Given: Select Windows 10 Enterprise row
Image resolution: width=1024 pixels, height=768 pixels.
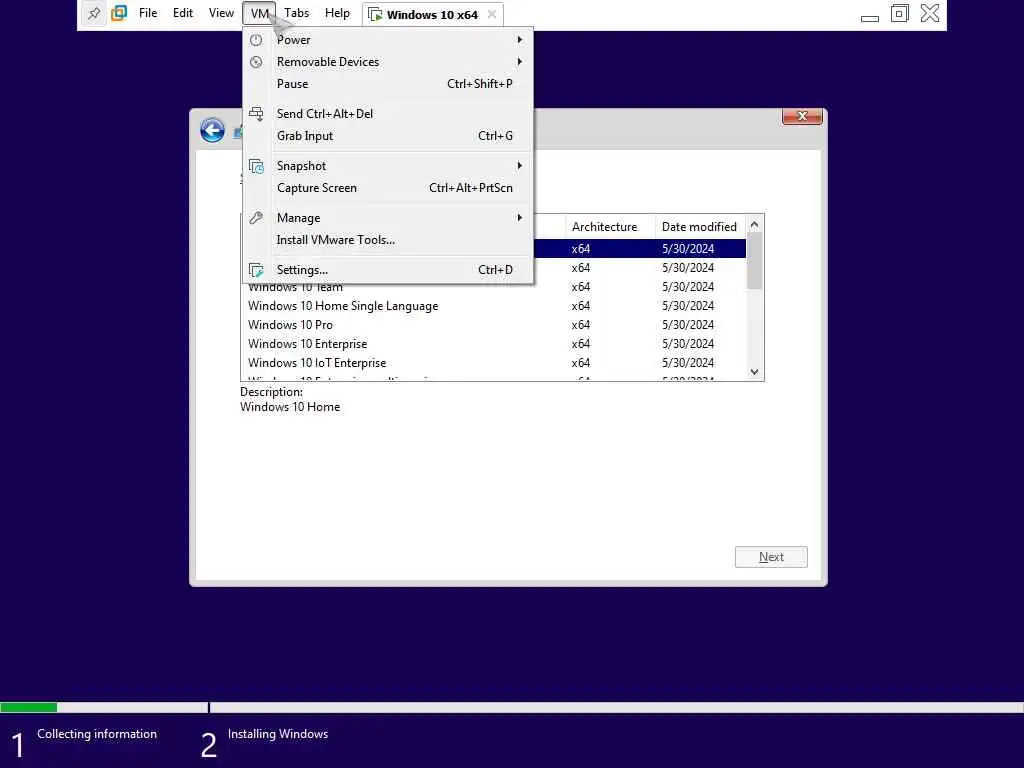Looking at the screenshot, I should [x=494, y=344].
